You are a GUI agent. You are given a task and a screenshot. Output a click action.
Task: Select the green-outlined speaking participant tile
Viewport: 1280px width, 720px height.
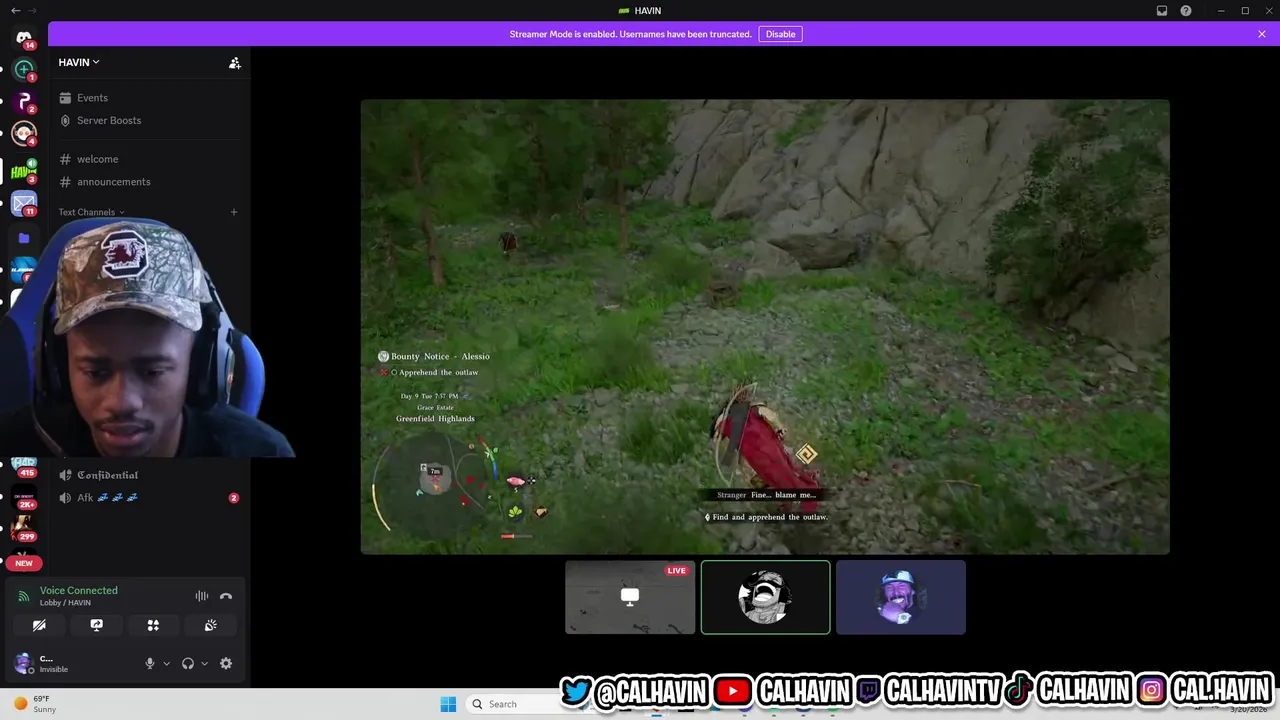click(765, 597)
